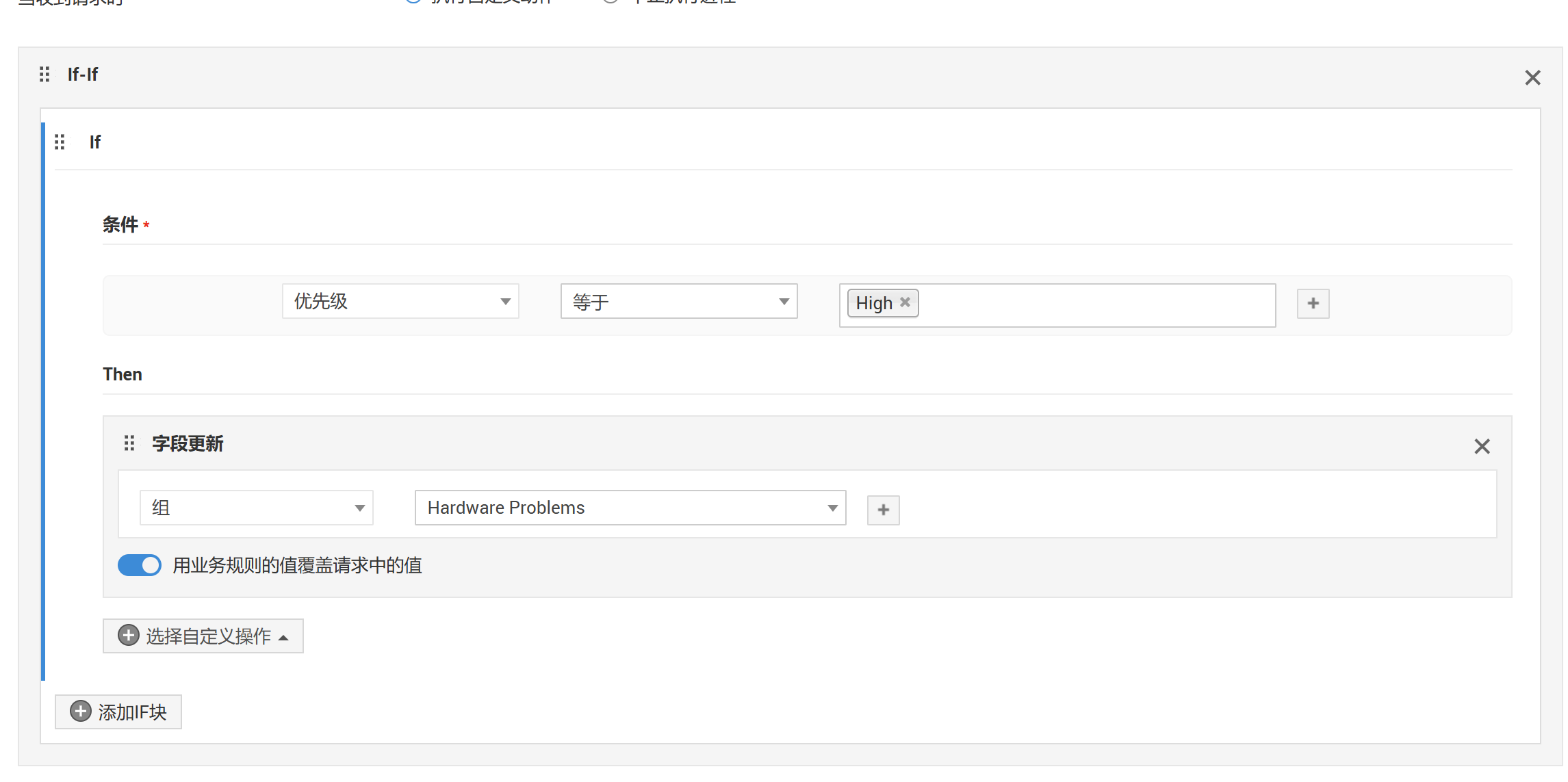Remove the High tag
Image resolution: width=1568 pixels, height=782 pixels.
[x=905, y=302]
